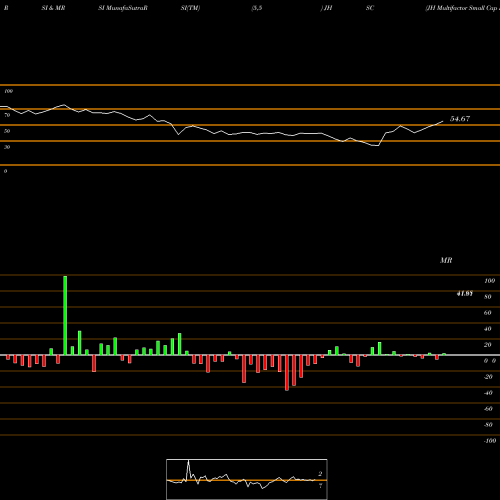Click the -40 label on MR axis
Viewport: 500px width, 500px height.
[x=488, y=393]
